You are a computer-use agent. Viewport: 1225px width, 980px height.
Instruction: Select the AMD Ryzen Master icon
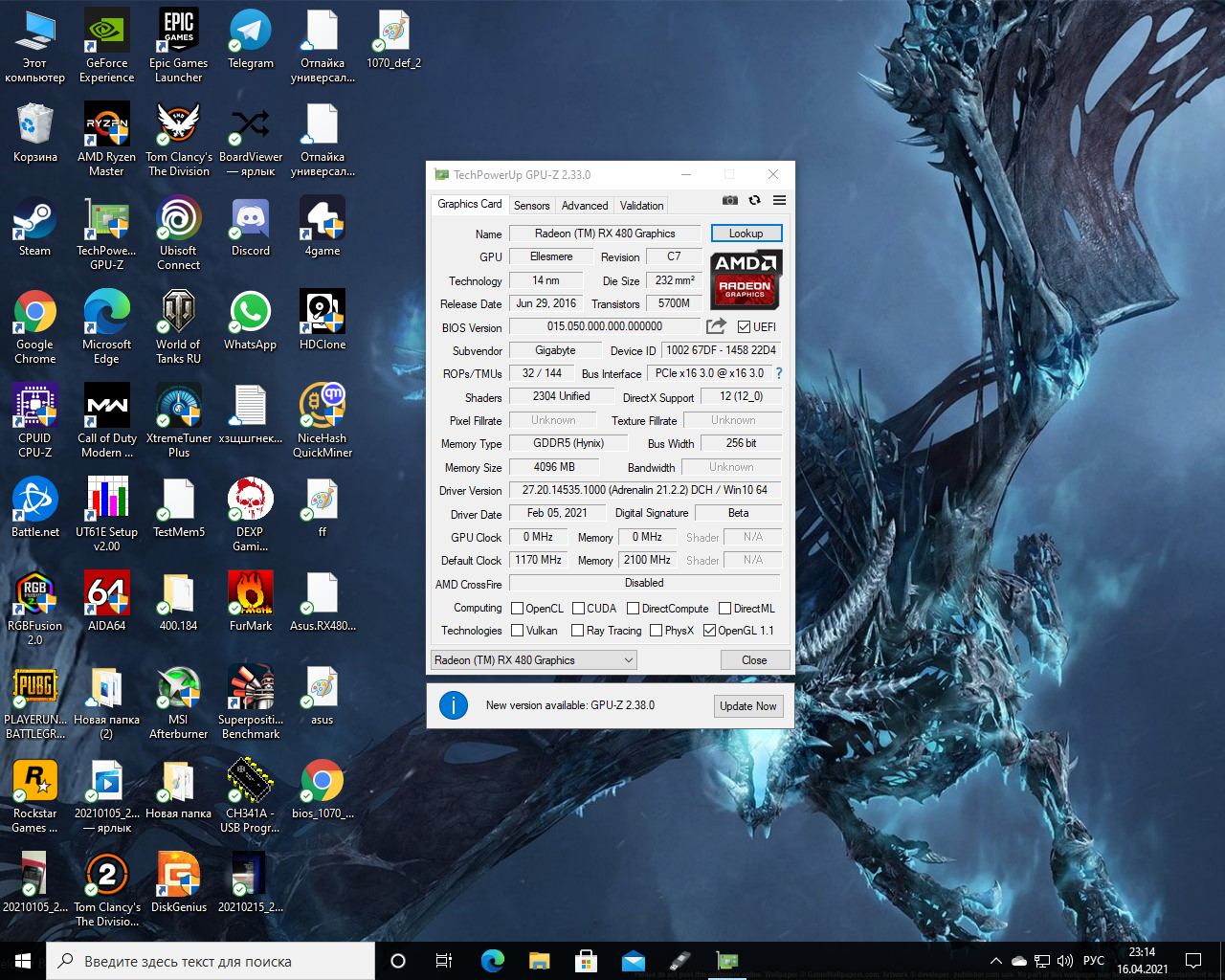(107, 141)
